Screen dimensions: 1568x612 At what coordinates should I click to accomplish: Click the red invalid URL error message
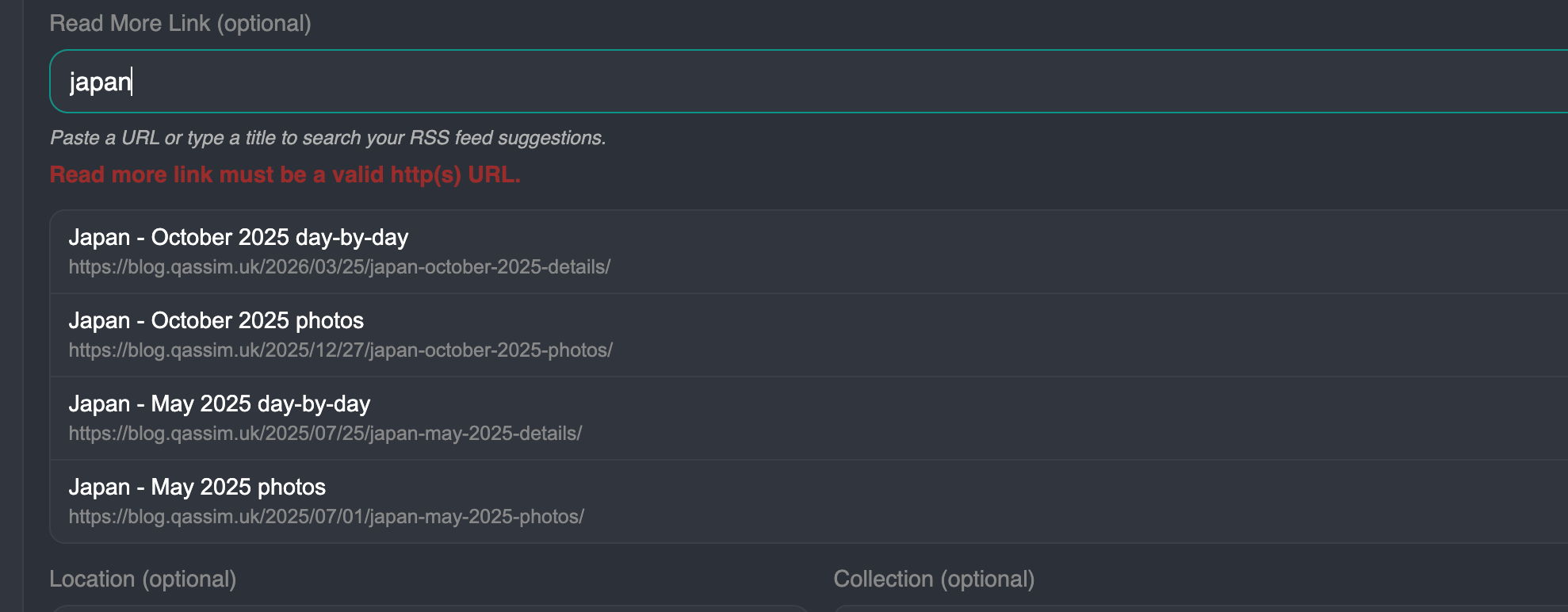tap(285, 175)
